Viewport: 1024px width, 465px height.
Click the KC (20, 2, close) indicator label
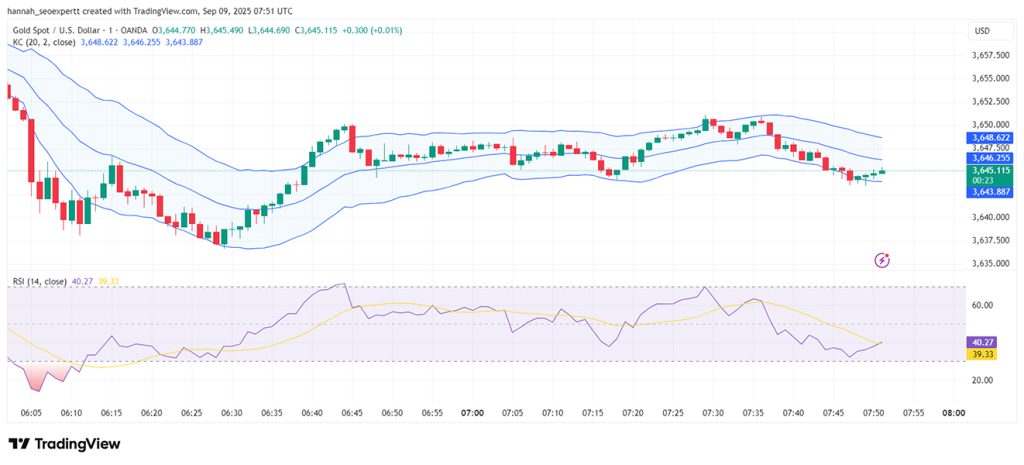44,42
